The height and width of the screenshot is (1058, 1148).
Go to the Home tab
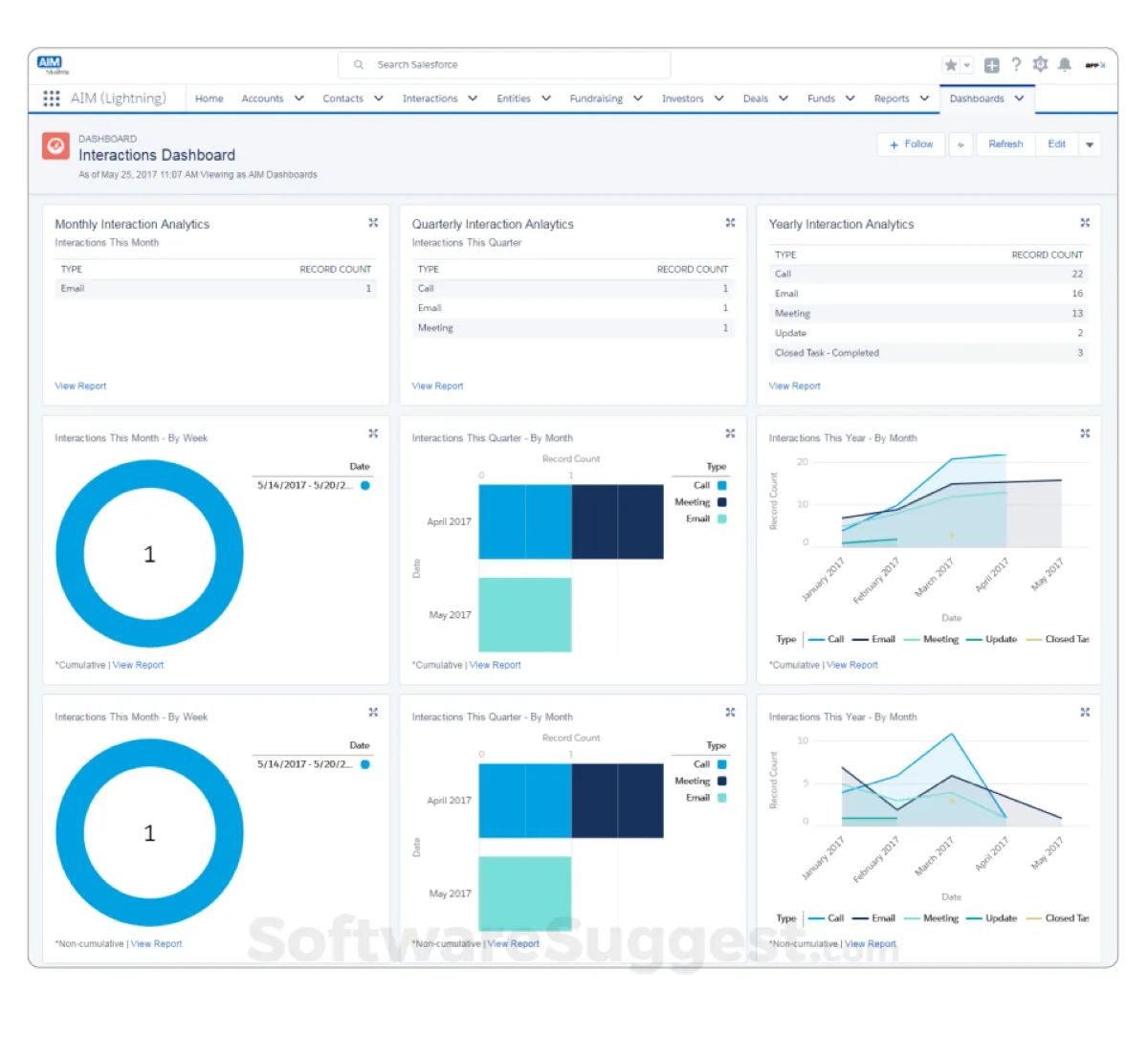click(210, 99)
